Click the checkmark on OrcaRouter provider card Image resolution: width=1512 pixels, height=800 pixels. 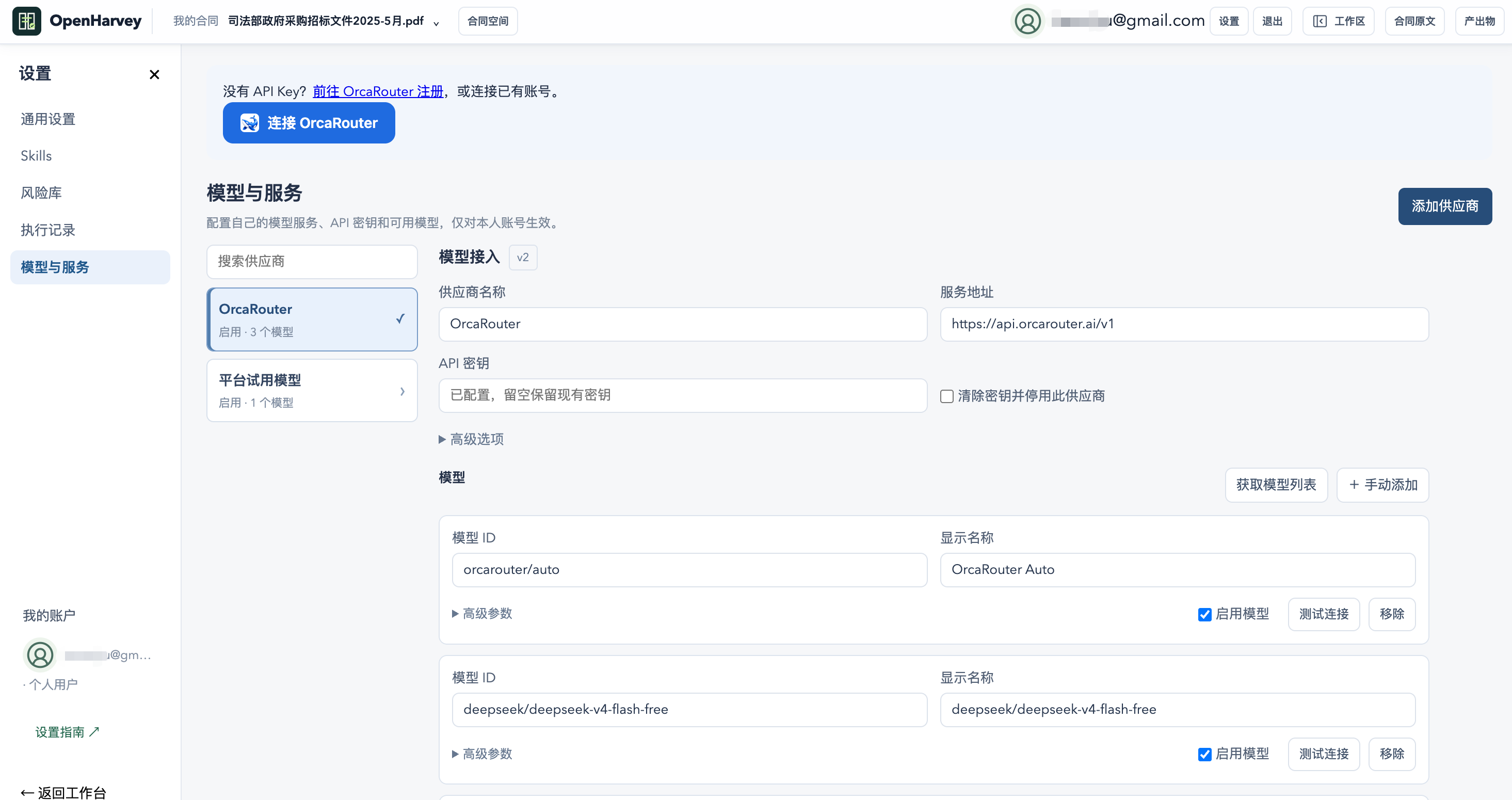400,318
